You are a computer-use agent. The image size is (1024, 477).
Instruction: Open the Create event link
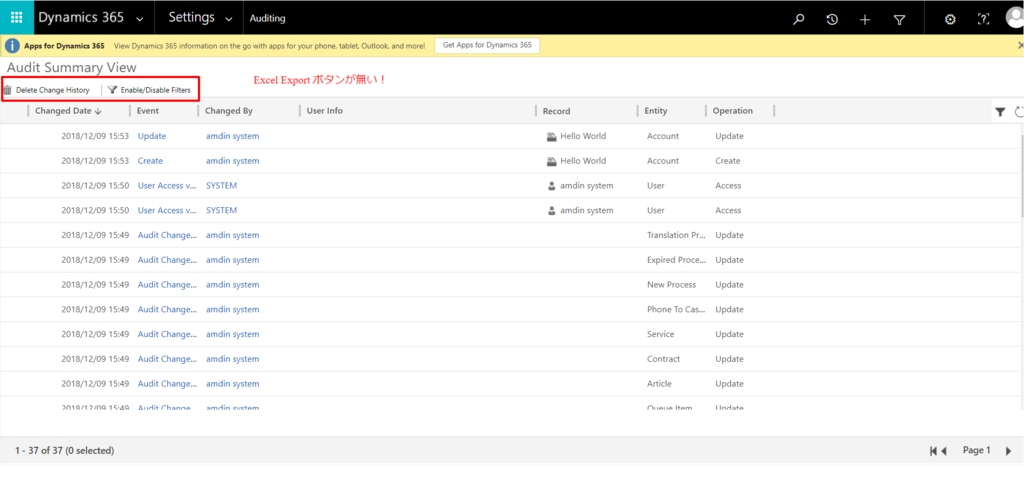(x=150, y=161)
